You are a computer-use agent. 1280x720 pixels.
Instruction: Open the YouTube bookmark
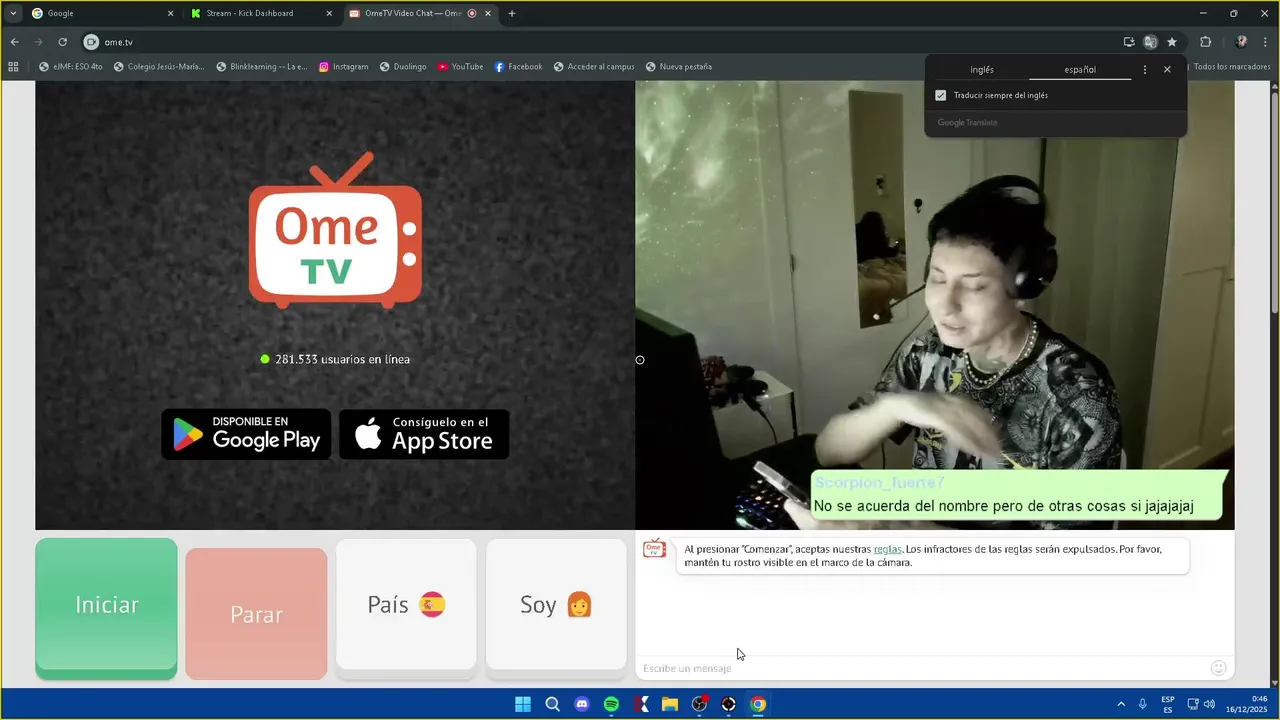tap(460, 67)
